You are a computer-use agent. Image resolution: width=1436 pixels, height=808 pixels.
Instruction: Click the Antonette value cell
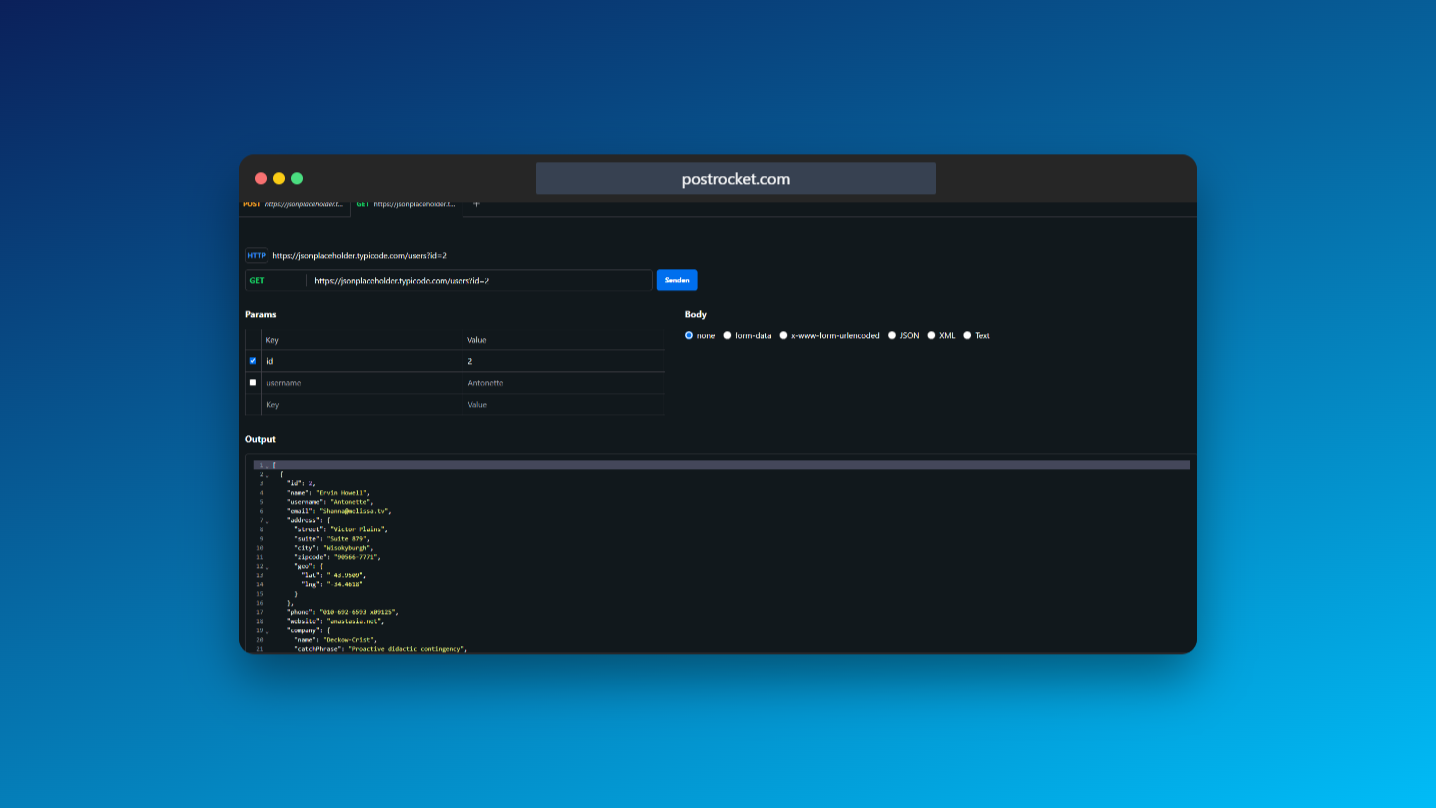pyautogui.click(x=563, y=383)
